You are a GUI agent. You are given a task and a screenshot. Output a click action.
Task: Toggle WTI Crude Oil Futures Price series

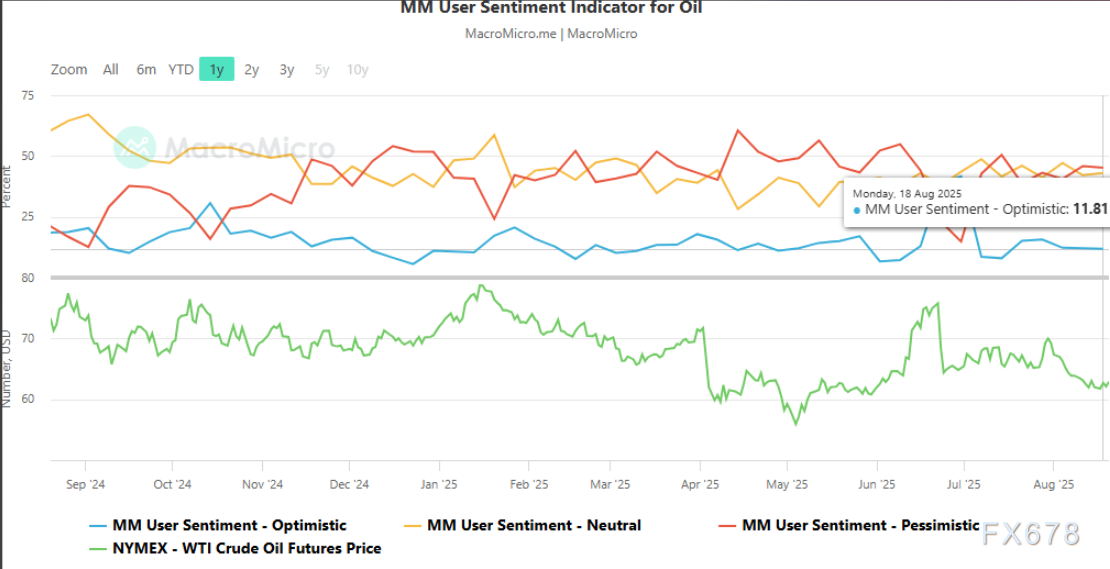pyautogui.click(x=247, y=547)
